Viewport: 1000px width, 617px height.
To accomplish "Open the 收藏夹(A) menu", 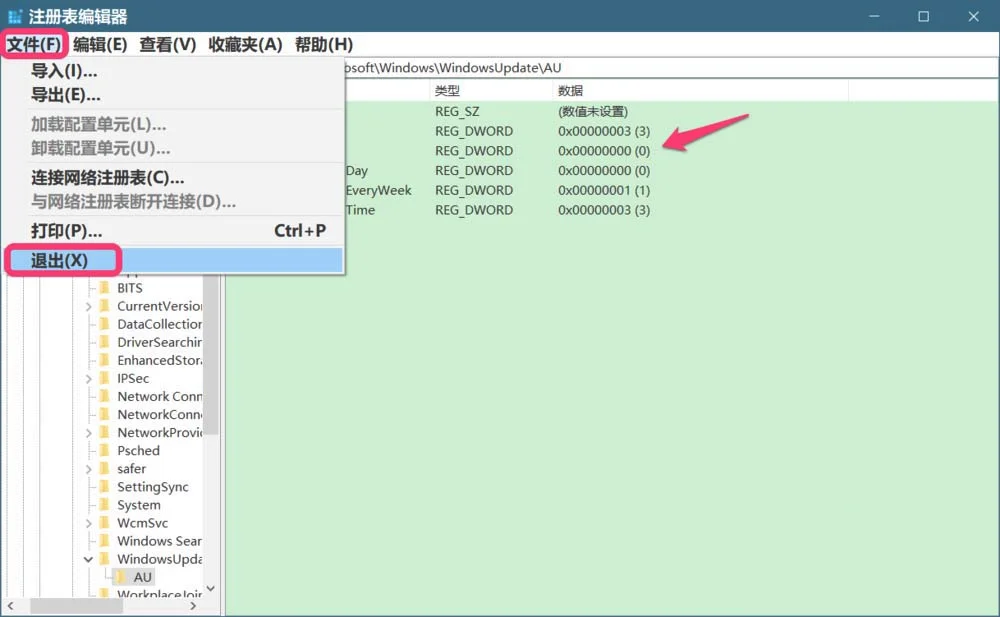I will tap(245, 45).
